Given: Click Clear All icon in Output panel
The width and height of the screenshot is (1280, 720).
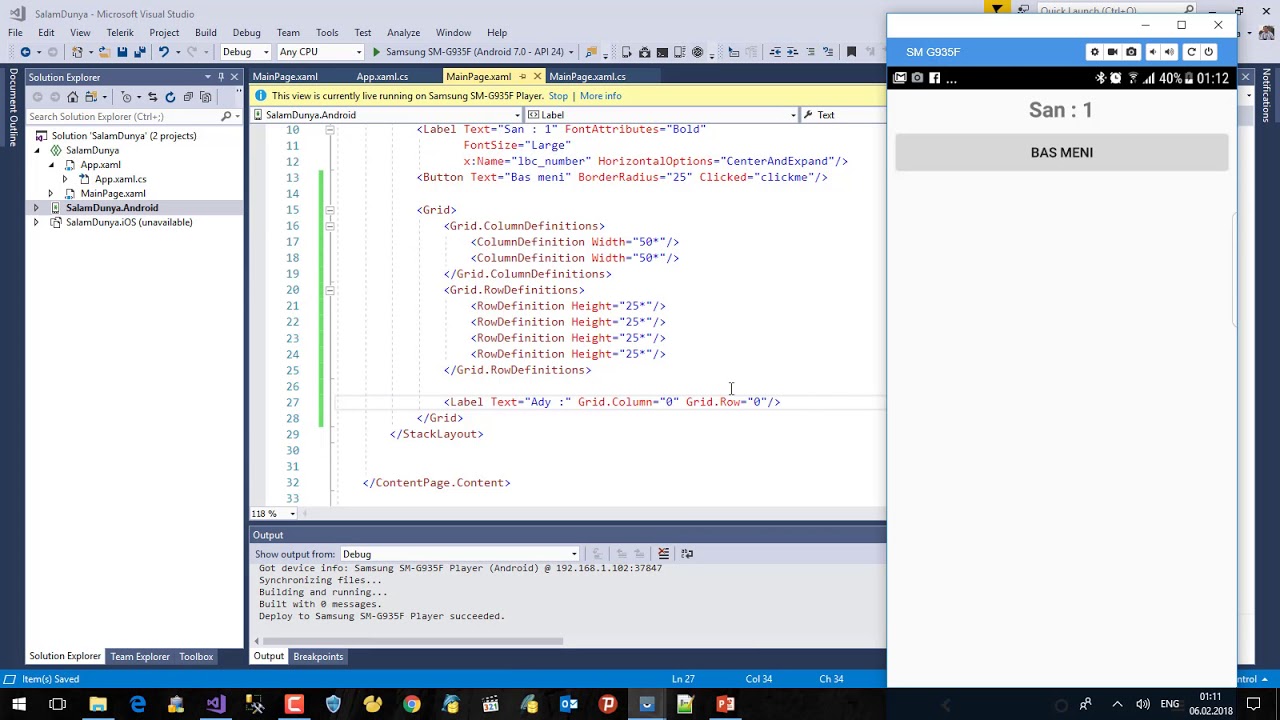Looking at the screenshot, I should [663, 553].
